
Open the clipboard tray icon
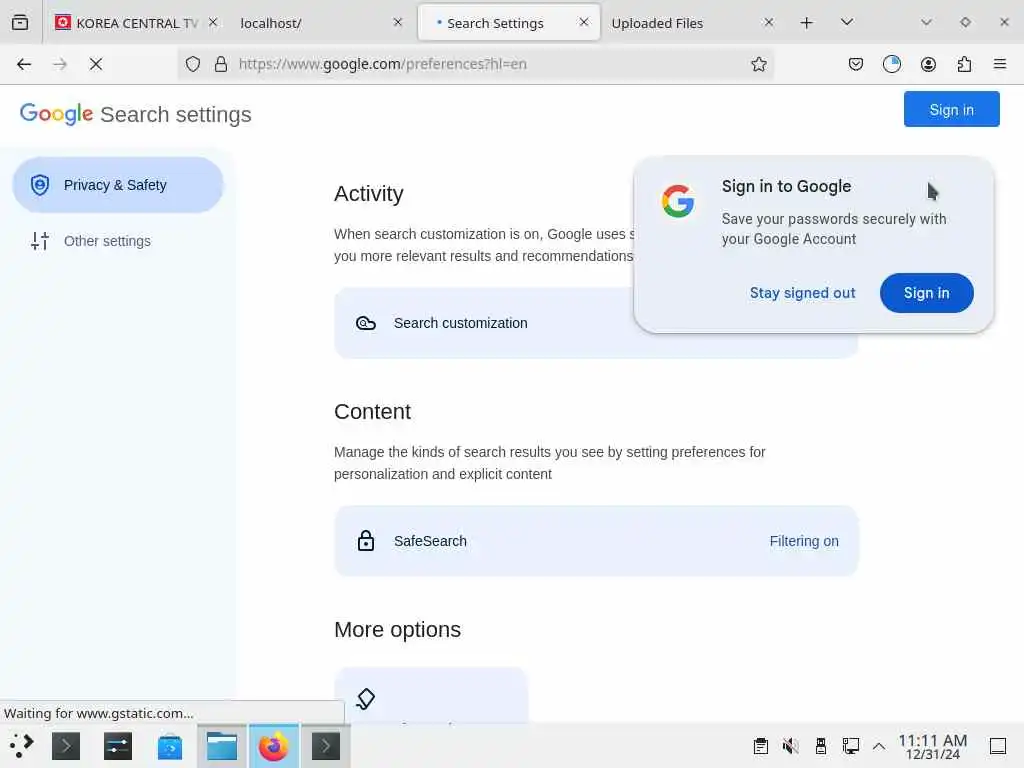pos(761,746)
